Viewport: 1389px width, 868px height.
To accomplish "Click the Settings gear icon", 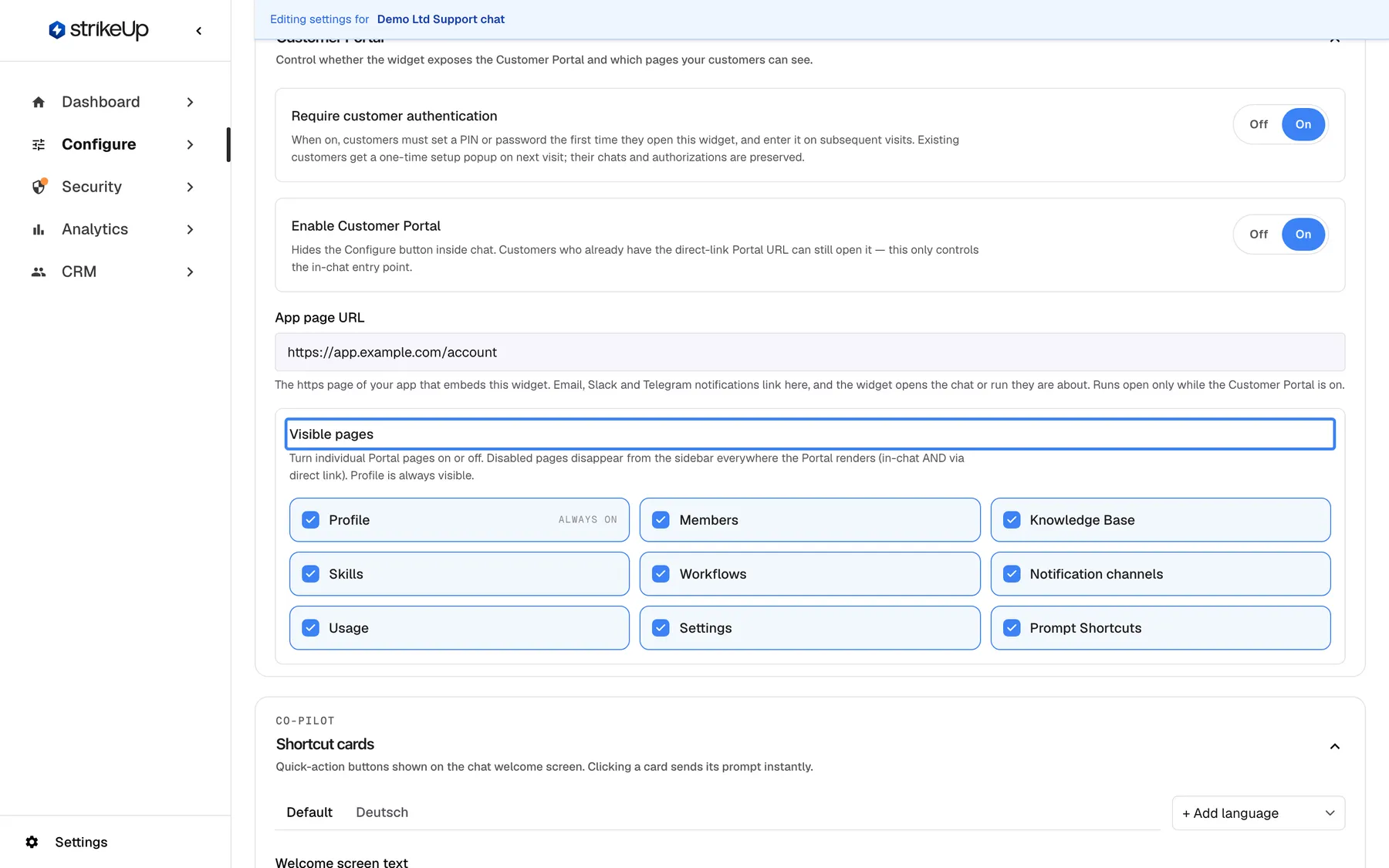I will coord(32,842).
